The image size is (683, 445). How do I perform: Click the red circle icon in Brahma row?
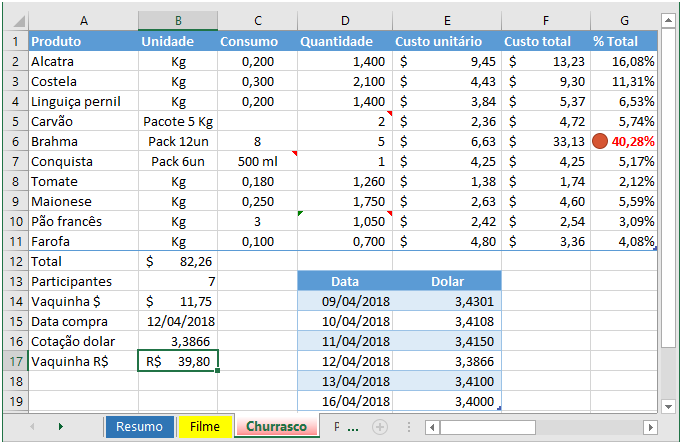pyautogui.click(x=601, y=141)
